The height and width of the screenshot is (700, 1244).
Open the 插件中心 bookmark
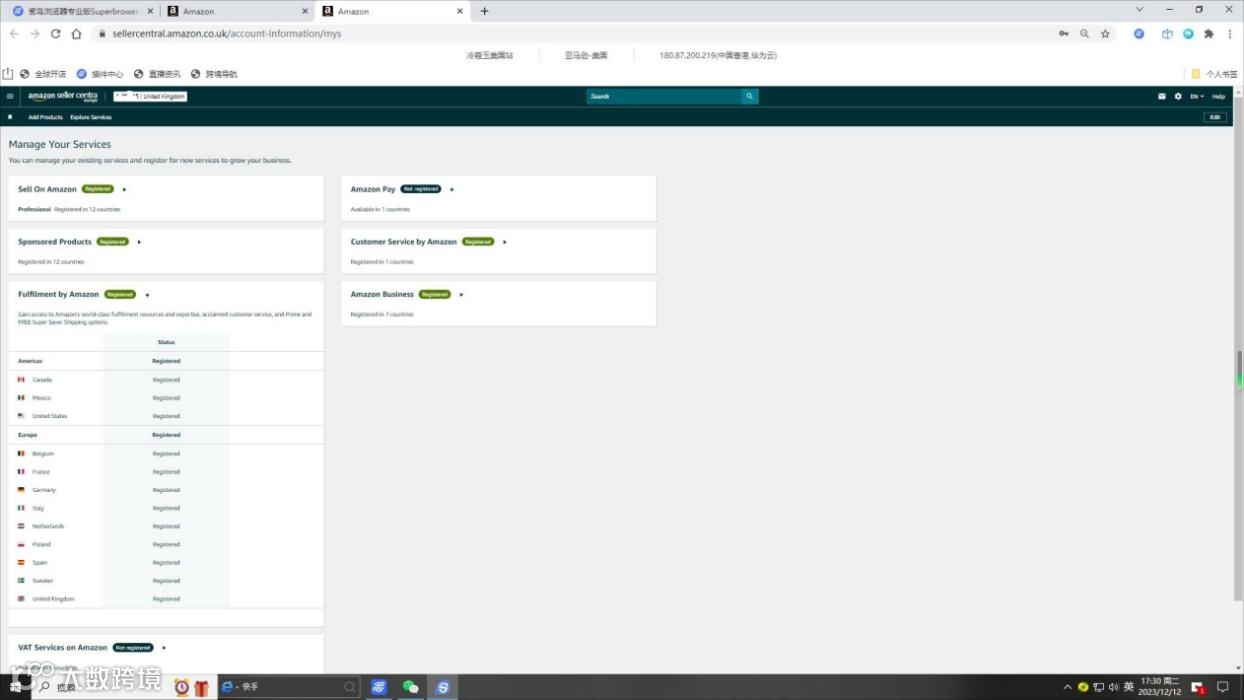coord(100,74)
